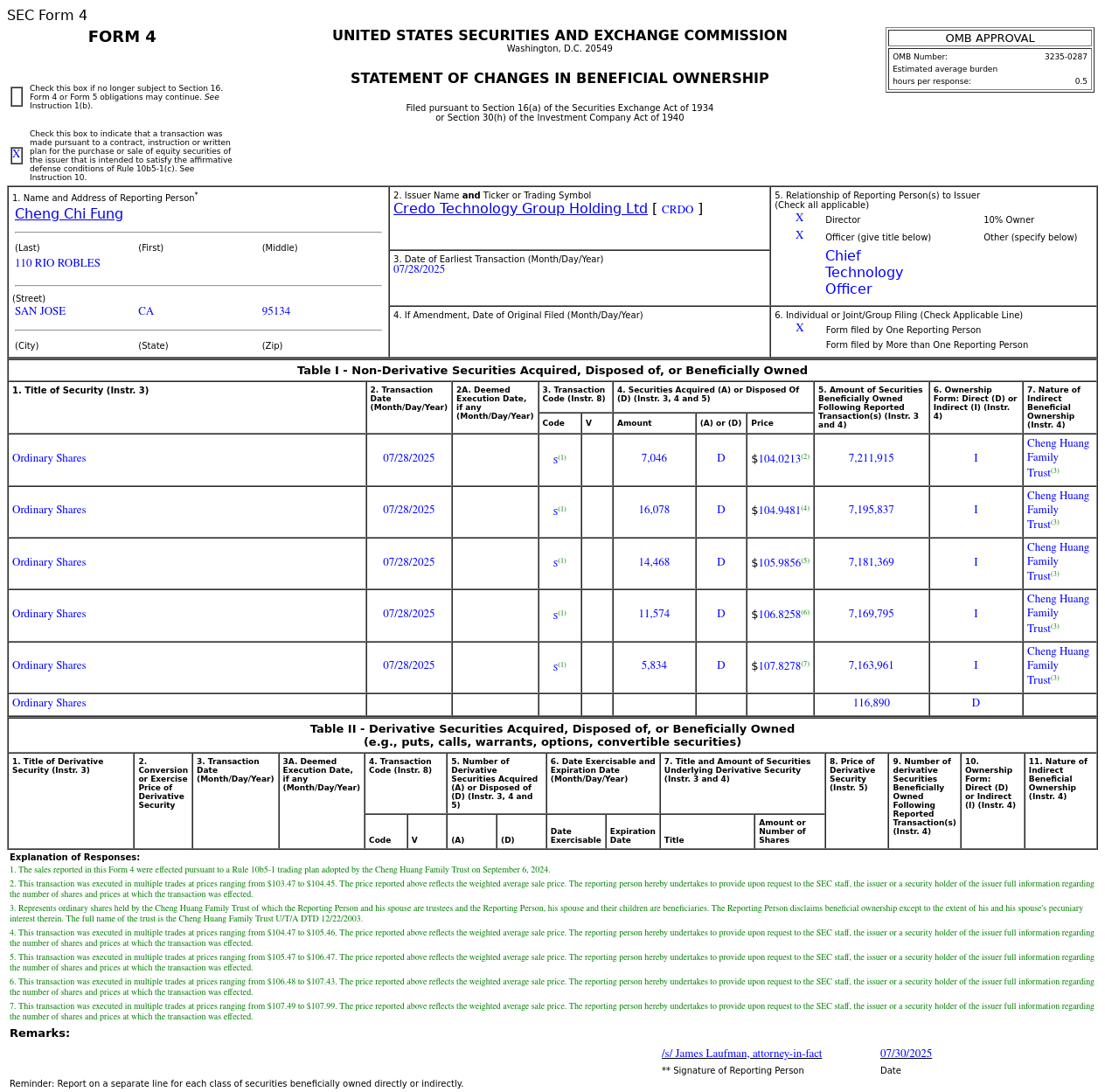Screen dimensions: 1105x1092
Task: Click the price $106.8258
Action: pyautogui.click(x=776, y=615)
